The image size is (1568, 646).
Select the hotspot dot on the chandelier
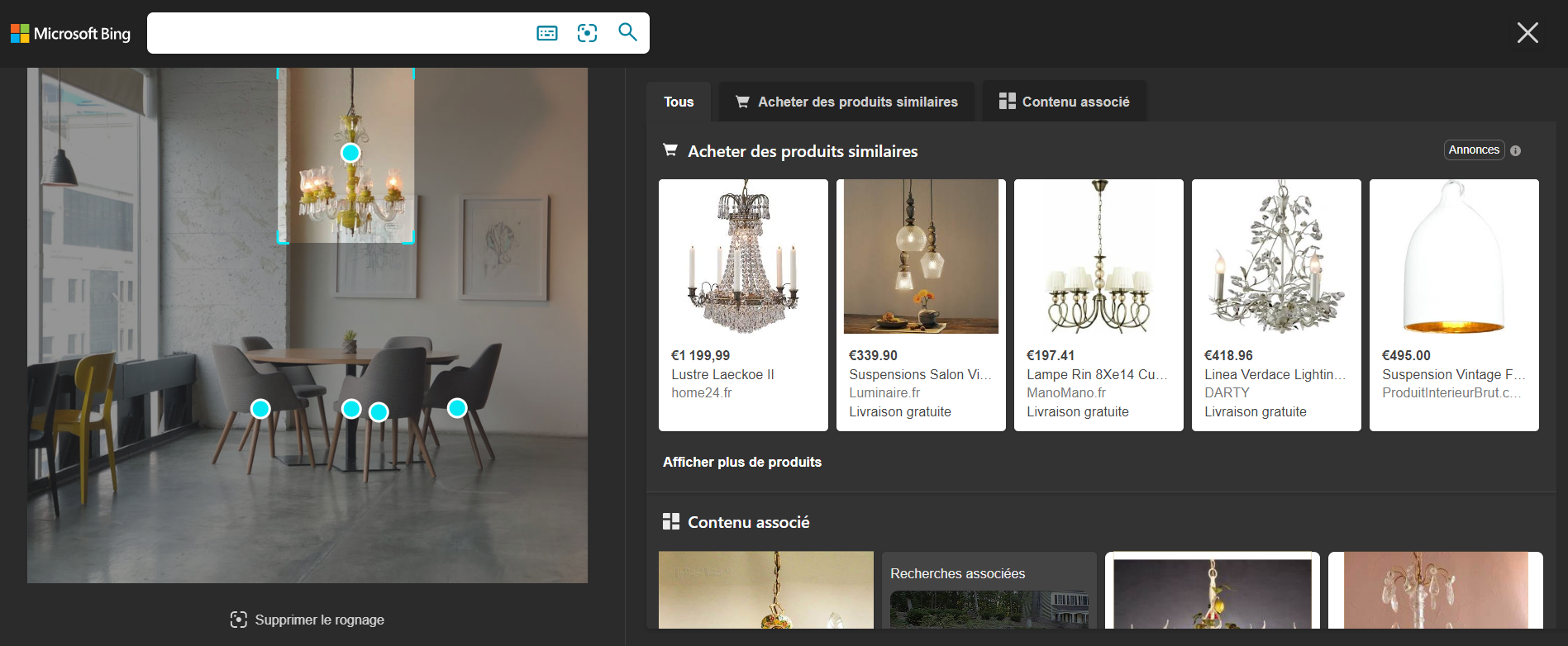pyautogui.click(x=350, y=153)
